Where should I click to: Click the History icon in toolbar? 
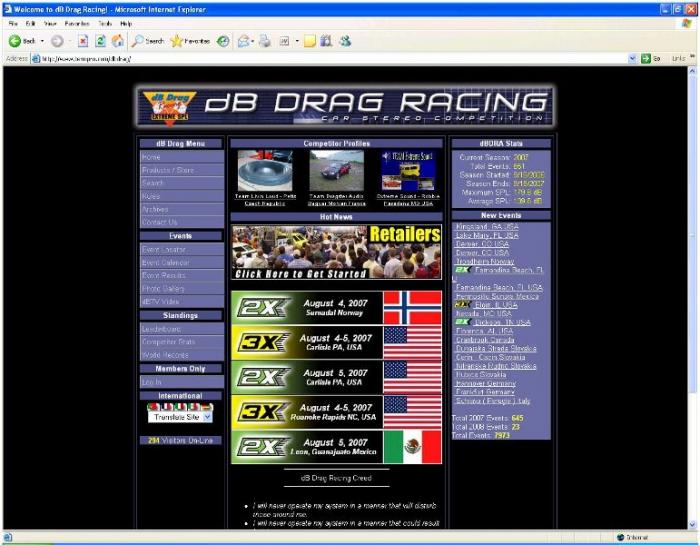coord(223,41)
